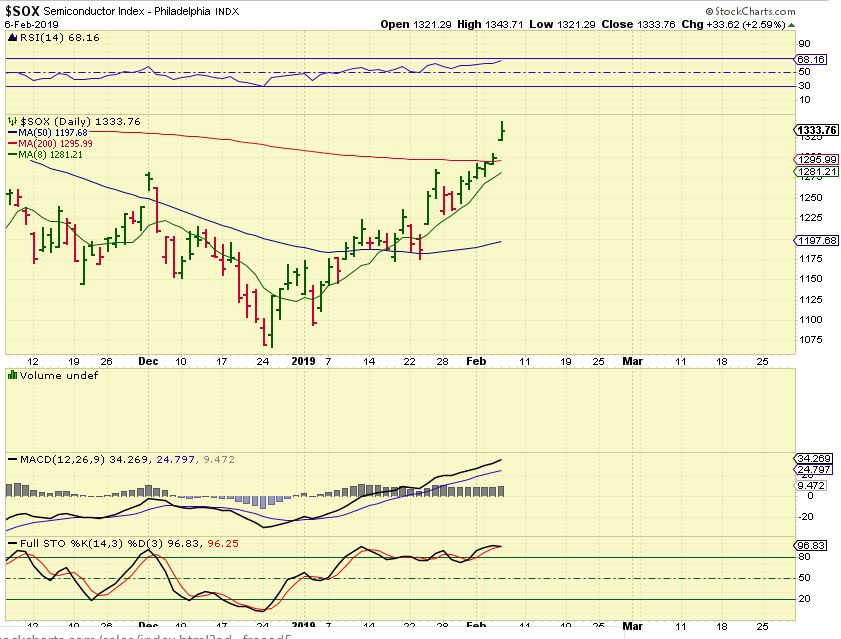This screenshot has width=841, height=639.
Task: Click 'Dec' on the price chart date axis
Action: 148,362
